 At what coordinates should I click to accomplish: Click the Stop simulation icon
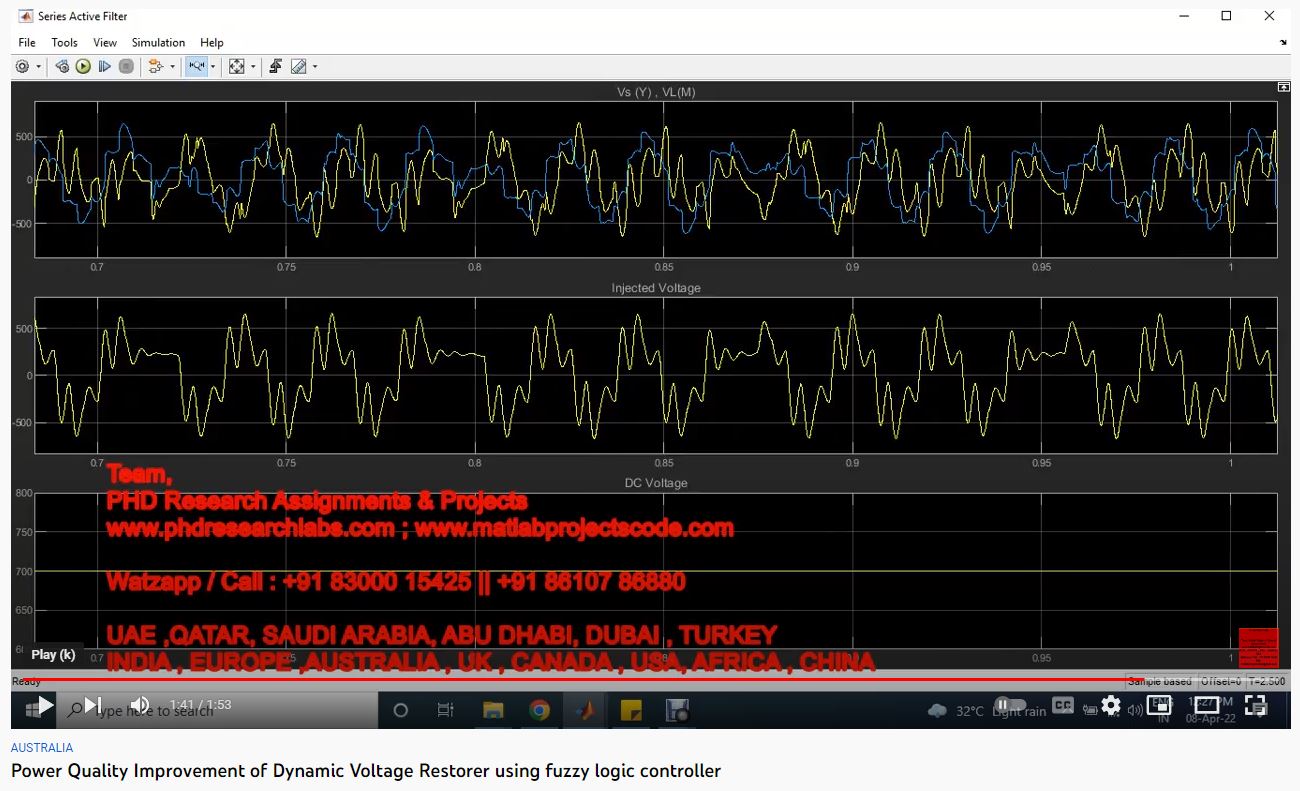click(126, 67)
